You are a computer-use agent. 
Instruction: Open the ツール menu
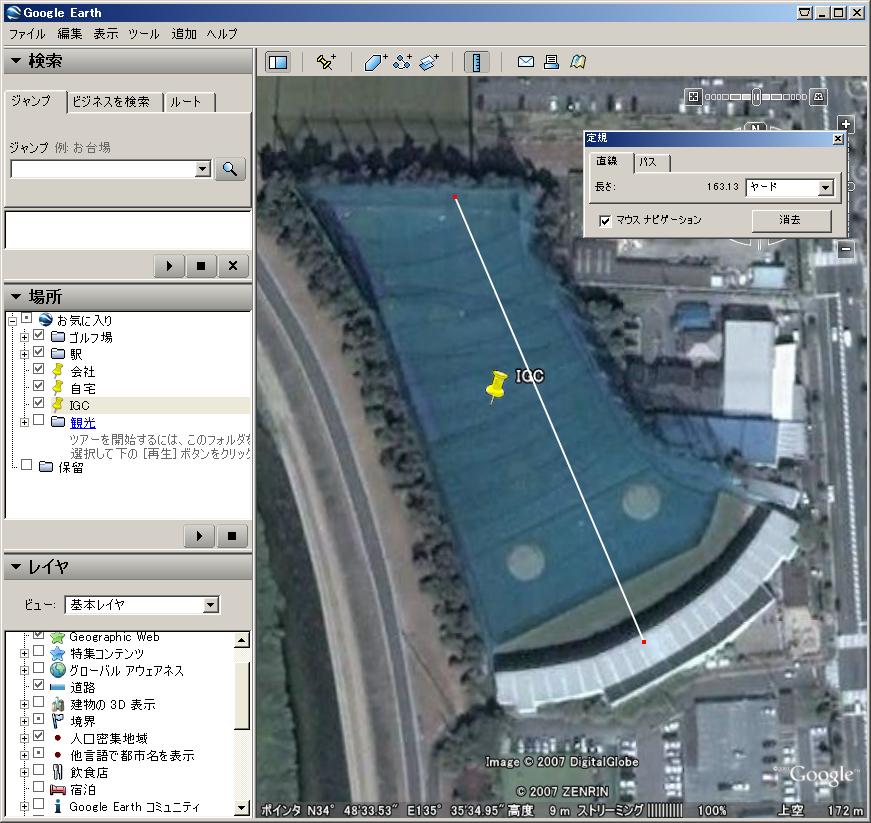143,34
